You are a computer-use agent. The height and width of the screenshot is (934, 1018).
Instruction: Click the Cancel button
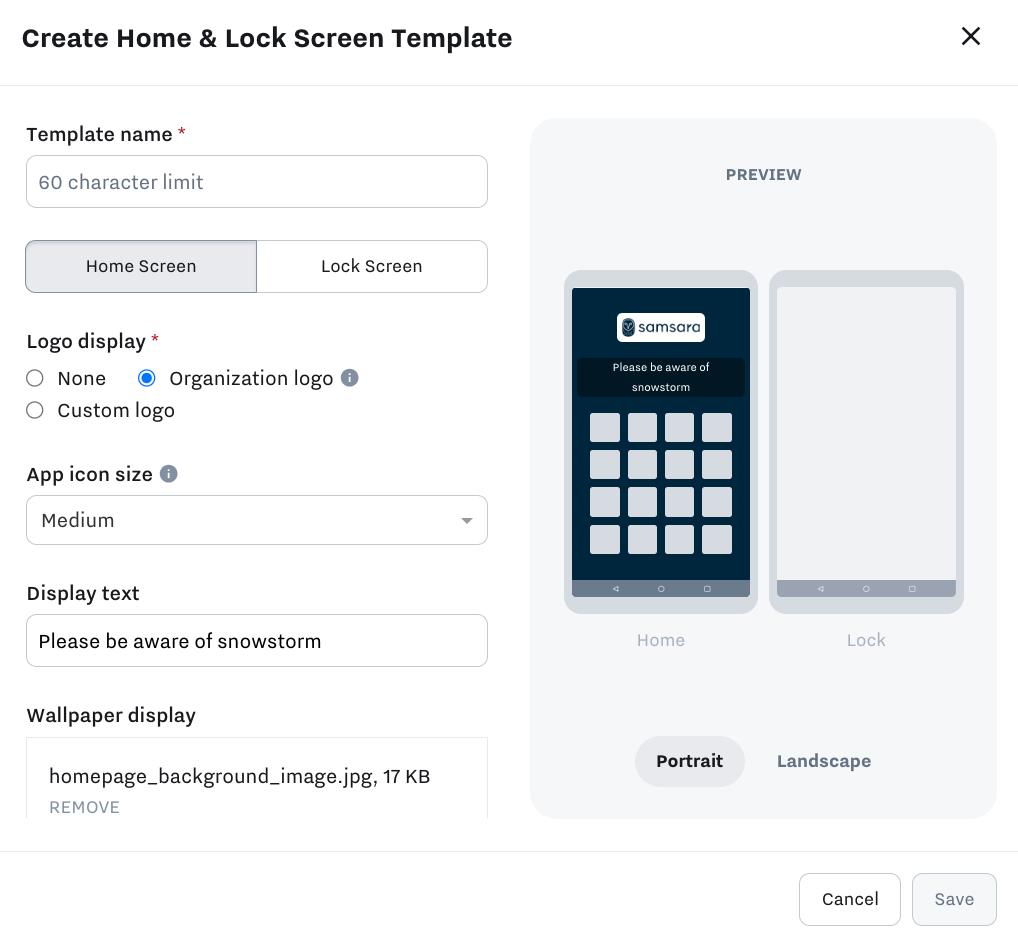[x=849, y=899]
